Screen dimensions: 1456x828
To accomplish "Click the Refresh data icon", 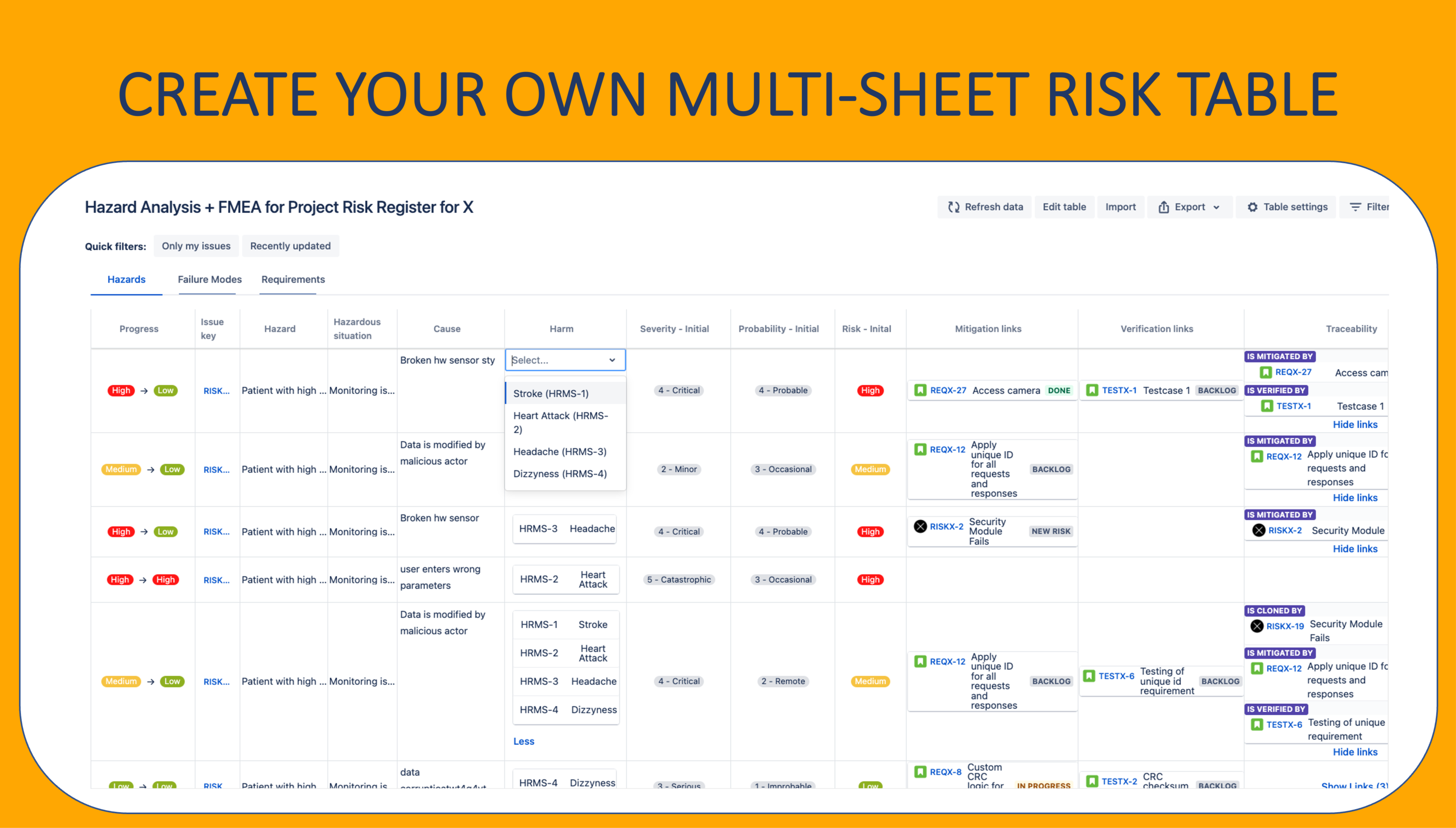I will pos(954,207).
